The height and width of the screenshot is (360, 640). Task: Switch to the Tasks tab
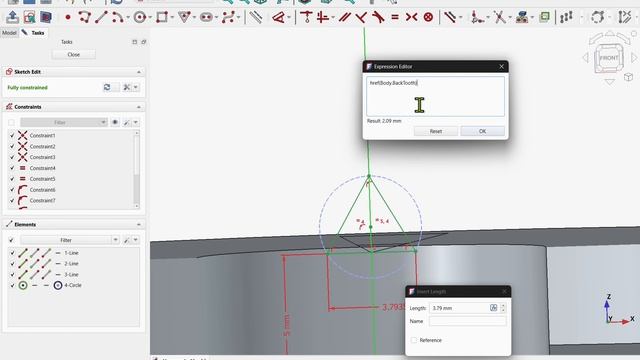coord(34,33)
